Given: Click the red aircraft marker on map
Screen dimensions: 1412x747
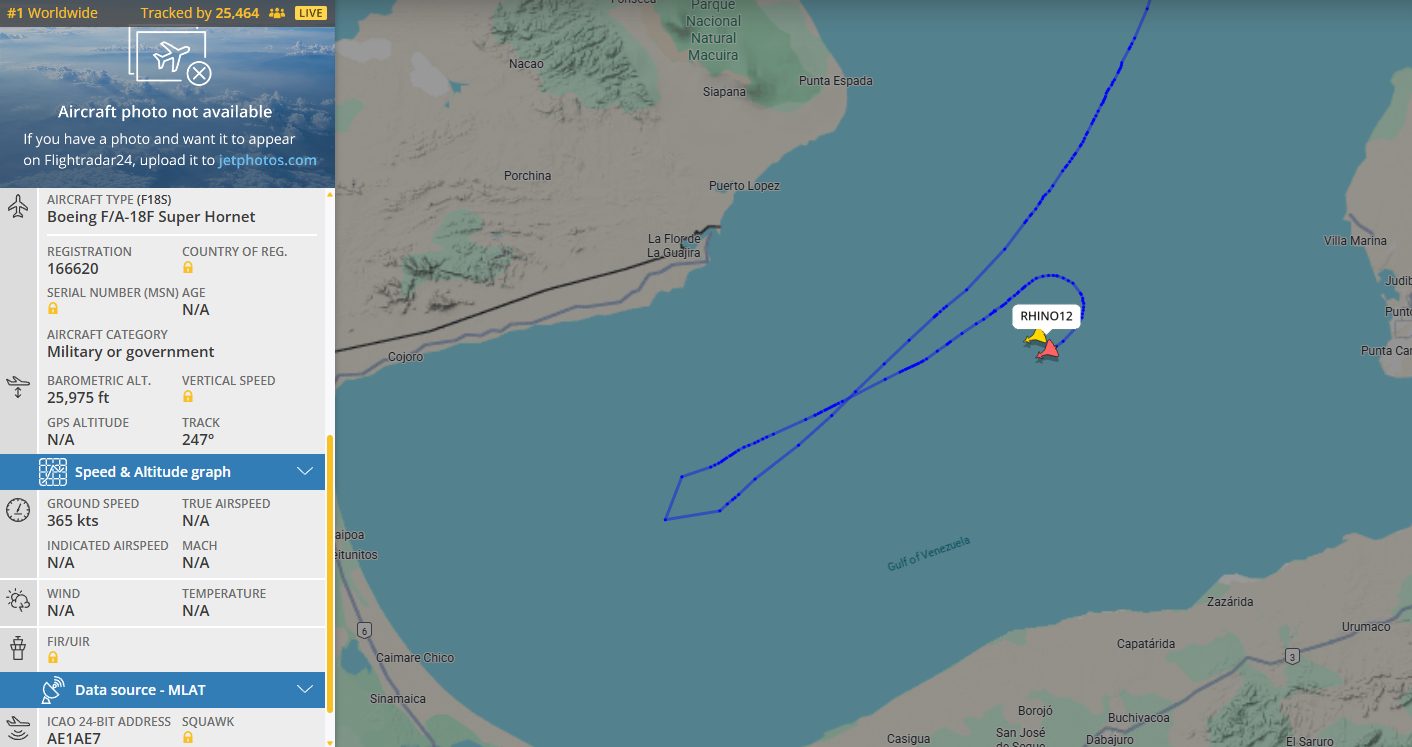Looking at the screenshot, I should 1048,349.
